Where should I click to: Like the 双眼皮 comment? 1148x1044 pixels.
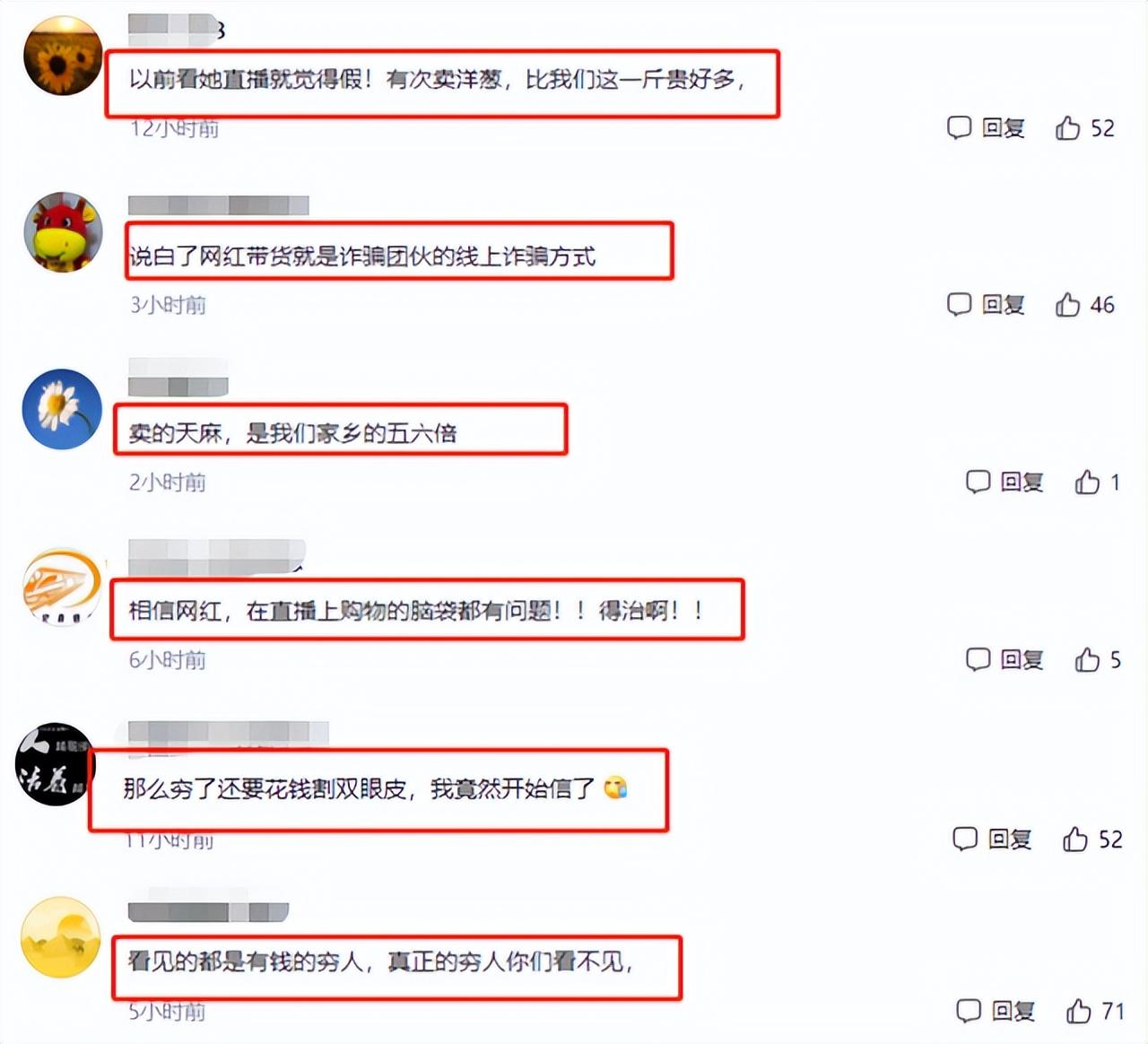tap(1074, 839)
